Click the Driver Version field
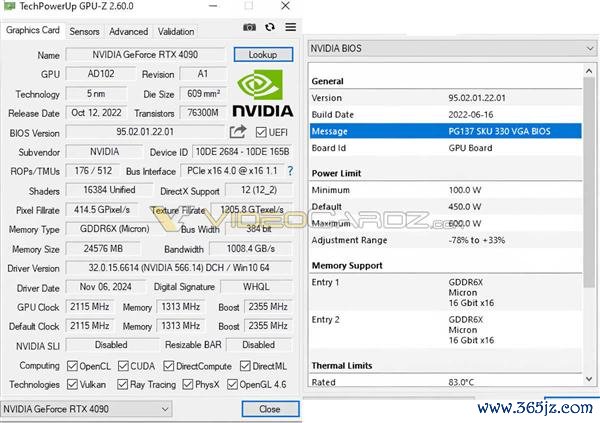The width and height of the screenshot is (600, 423). pos(179,268)
